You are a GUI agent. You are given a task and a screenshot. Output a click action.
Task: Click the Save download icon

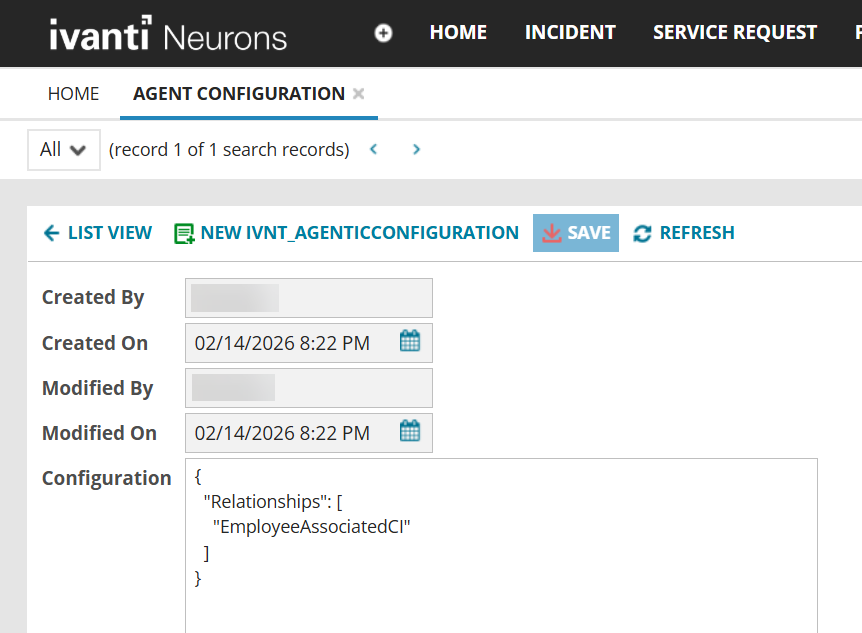point(551,233)
